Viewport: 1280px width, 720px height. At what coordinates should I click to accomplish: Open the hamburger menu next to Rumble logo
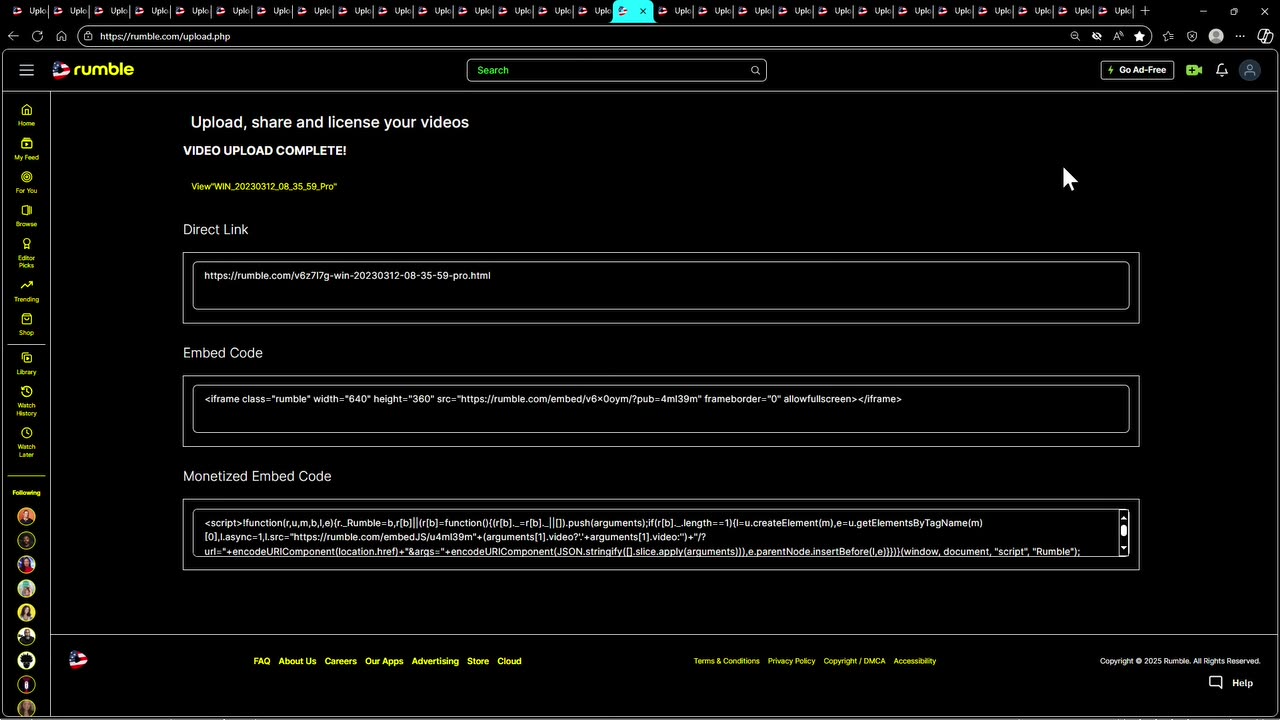27,70
